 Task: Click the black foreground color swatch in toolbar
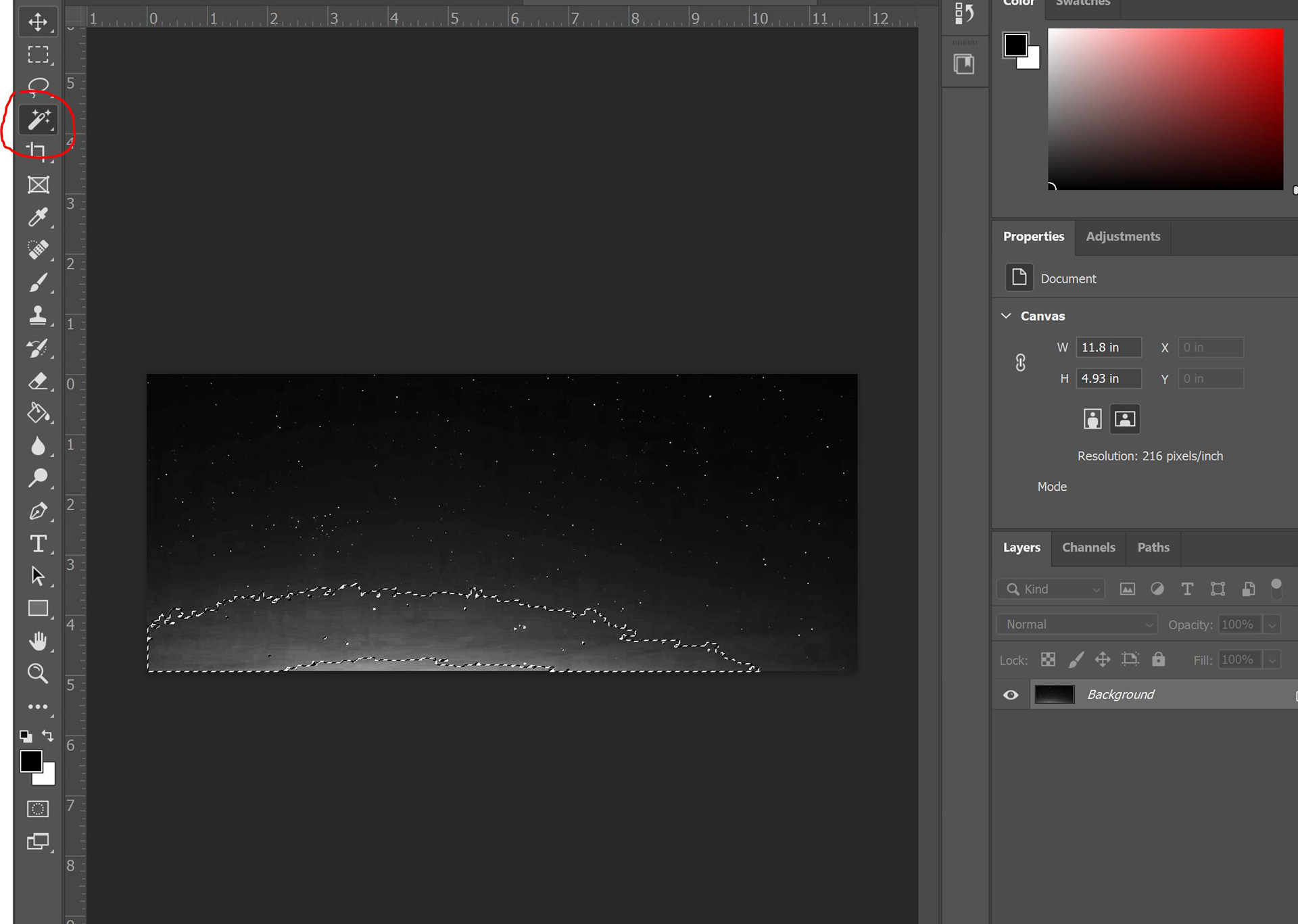point(30,762)
